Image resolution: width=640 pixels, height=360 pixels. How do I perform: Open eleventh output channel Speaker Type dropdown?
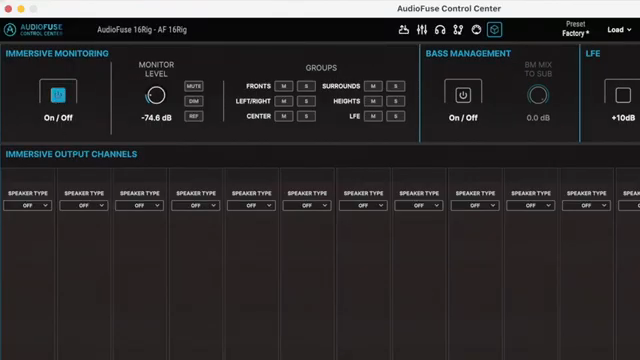[x=587, y=206]
